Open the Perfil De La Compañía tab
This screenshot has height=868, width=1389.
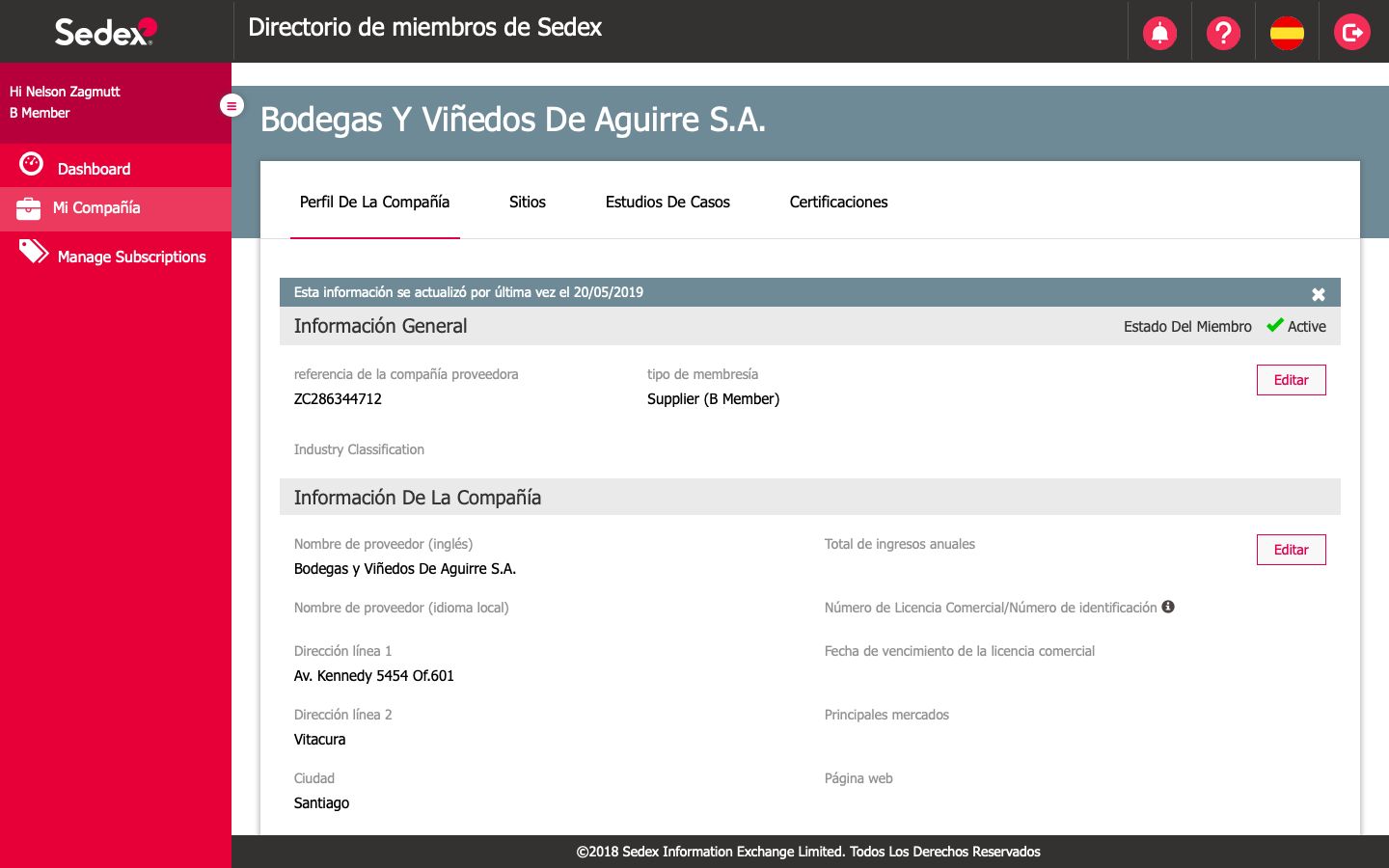374,202
